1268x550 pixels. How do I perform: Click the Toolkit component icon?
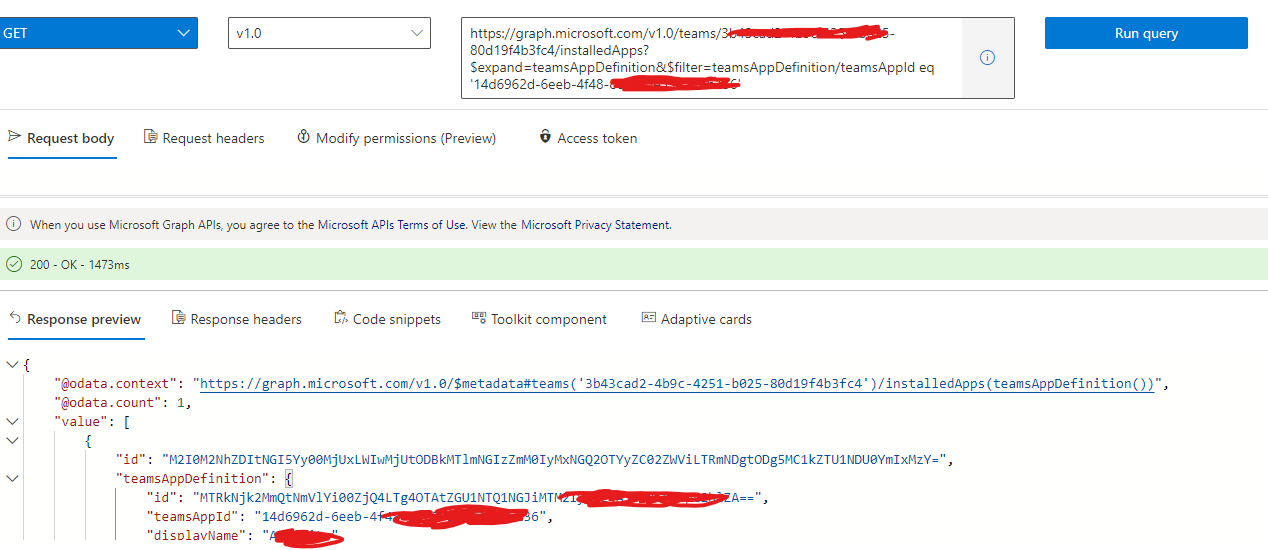coord(478,319)
